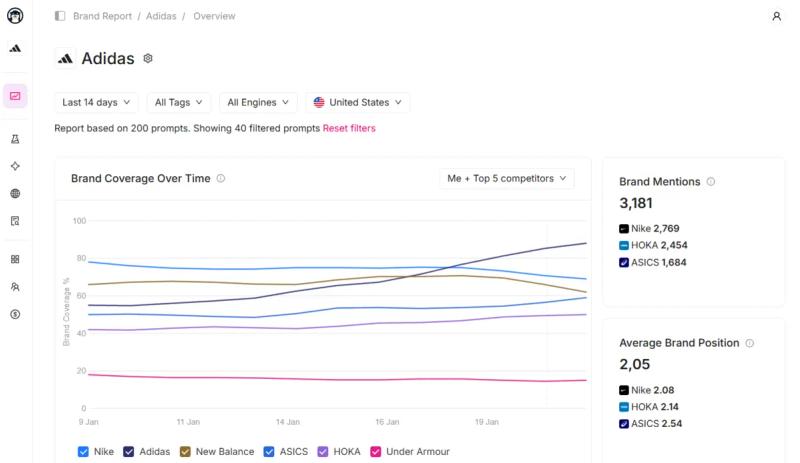Open the All Tags dropdown
The height and width of the screenshot is (463, 800).
pos(179,103)
